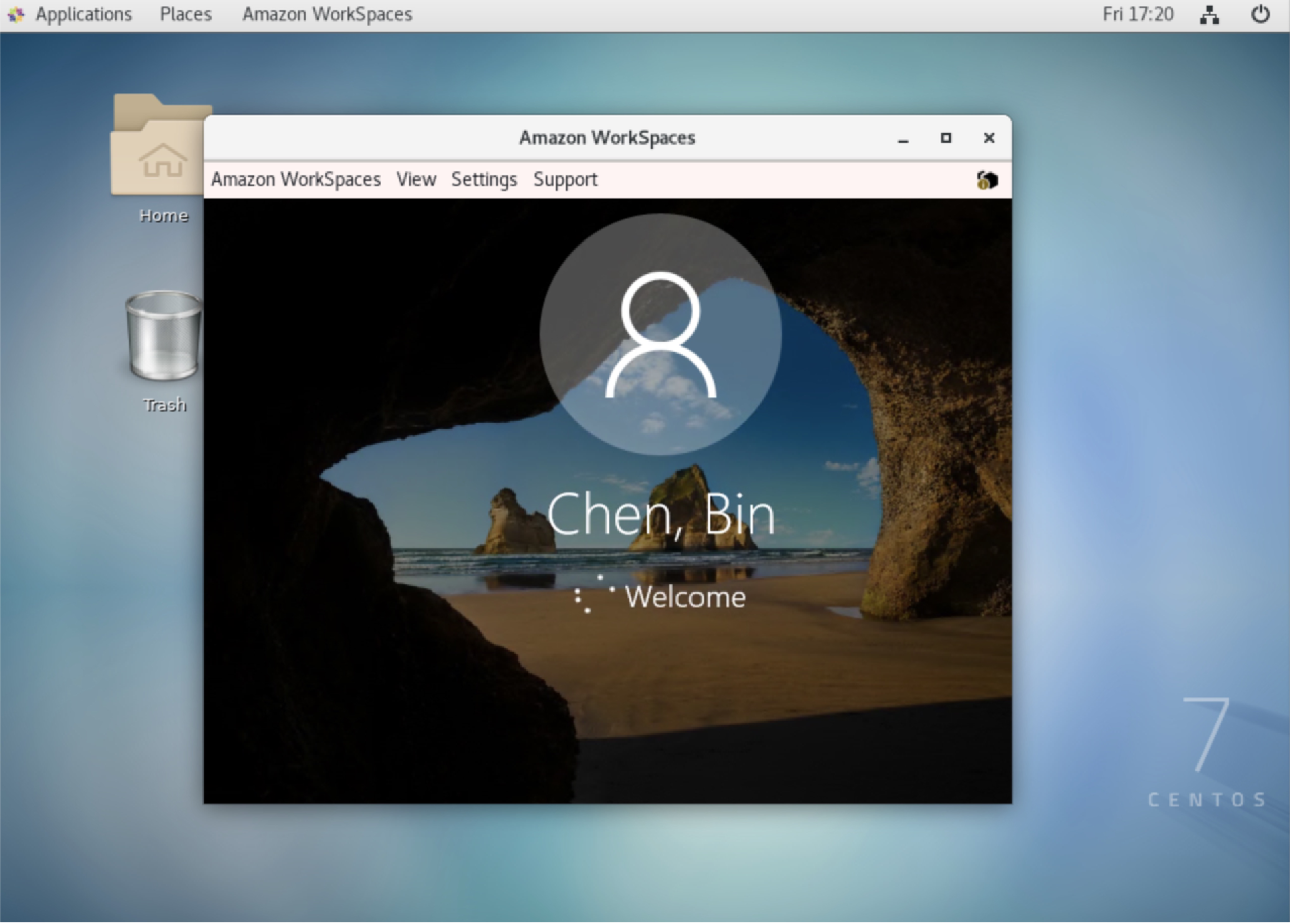This screenshot has height=924, width=1290.
Task: Click the Fri 17:20 clock
Action: coord(1137,14)
